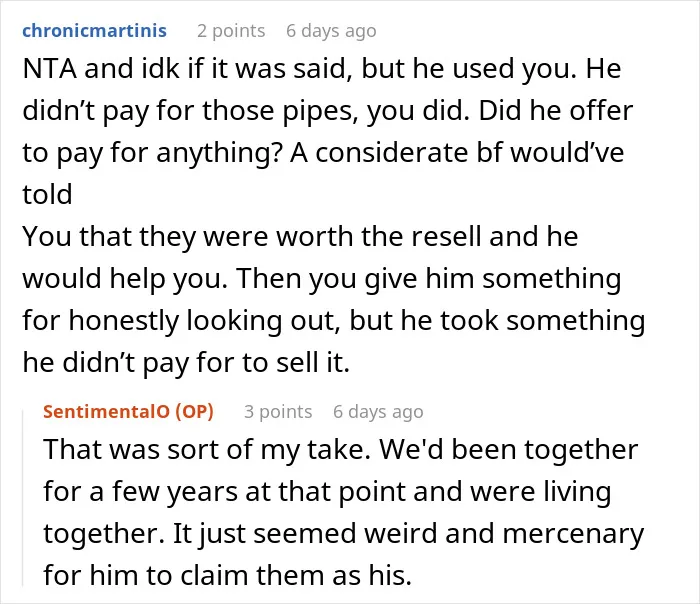The height and width of the screenshot is (604, 700).
Task: Click reply line "It just seemed weird and mercenary"
Action: coord(408,534)
